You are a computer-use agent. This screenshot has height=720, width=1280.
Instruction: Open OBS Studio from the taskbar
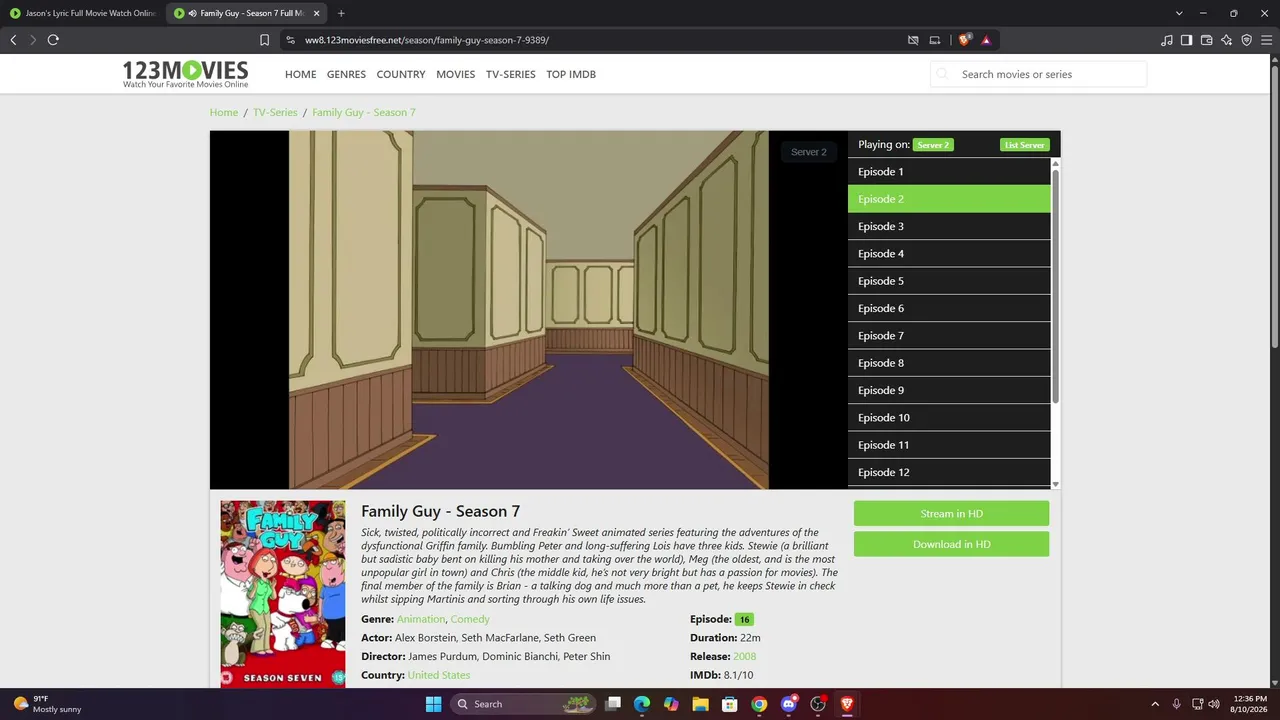coord(818,704)
